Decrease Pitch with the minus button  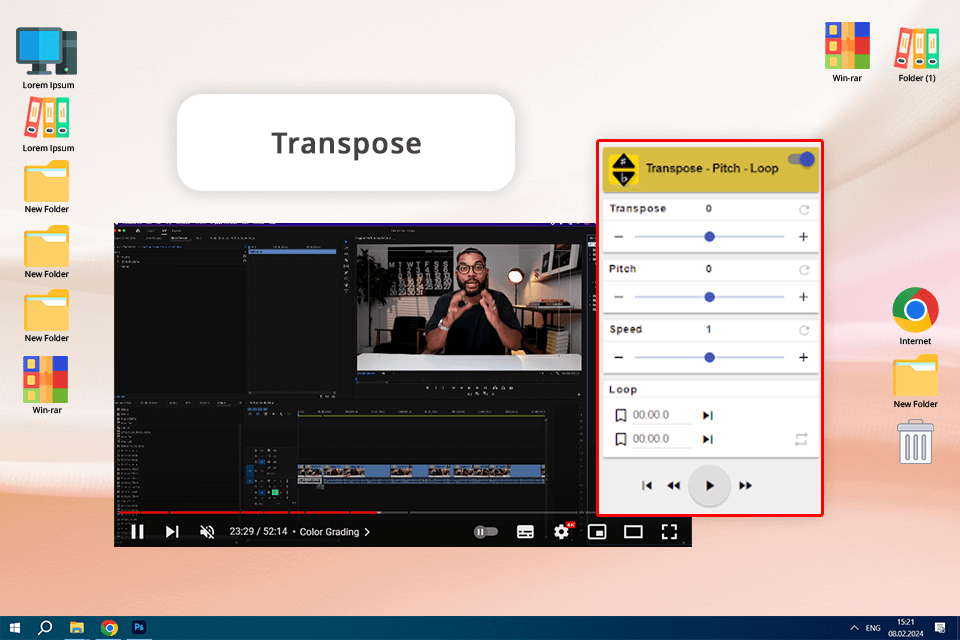tap(618, 297)
